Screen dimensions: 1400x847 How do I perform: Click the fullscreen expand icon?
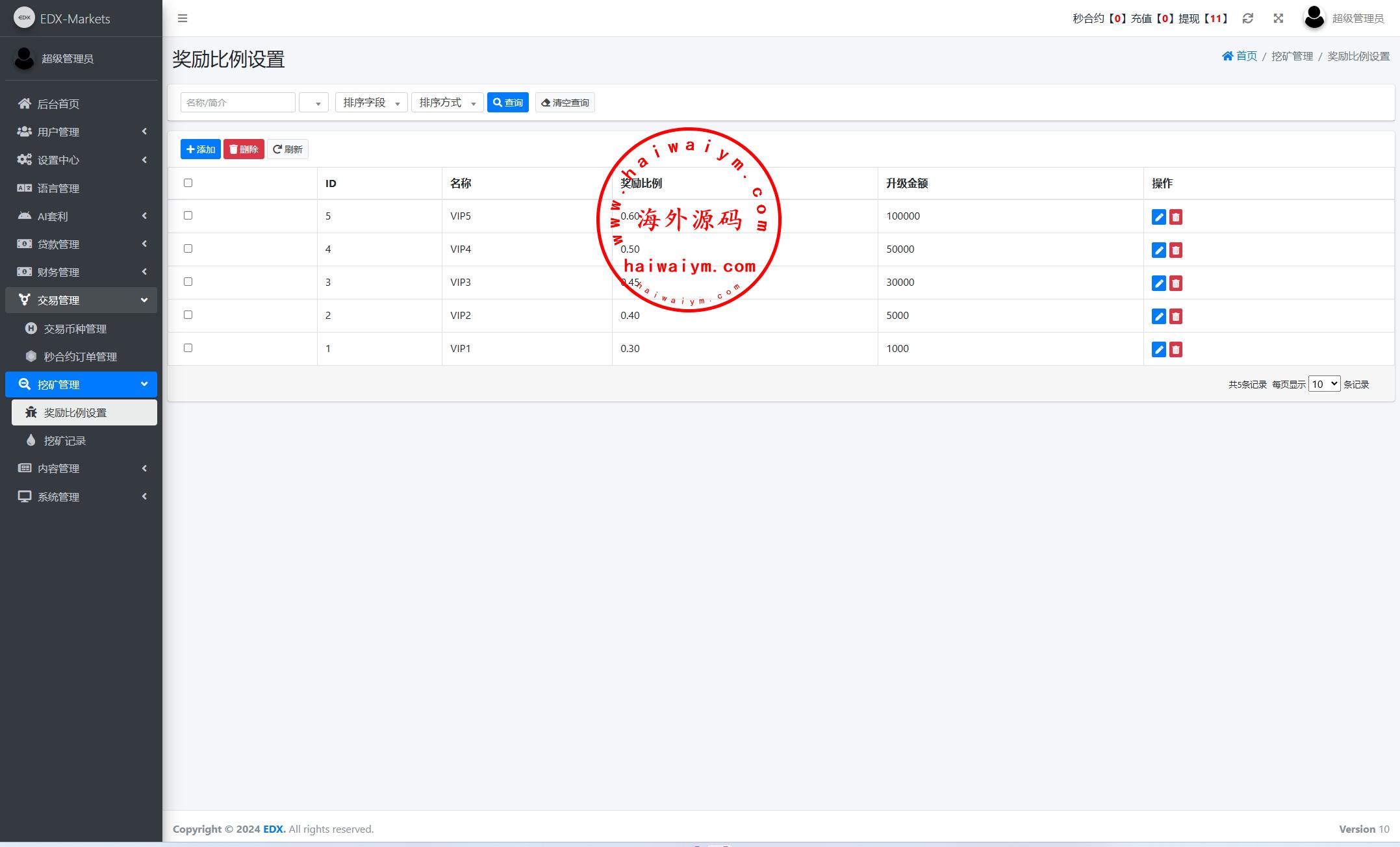tap(1278, 18)
